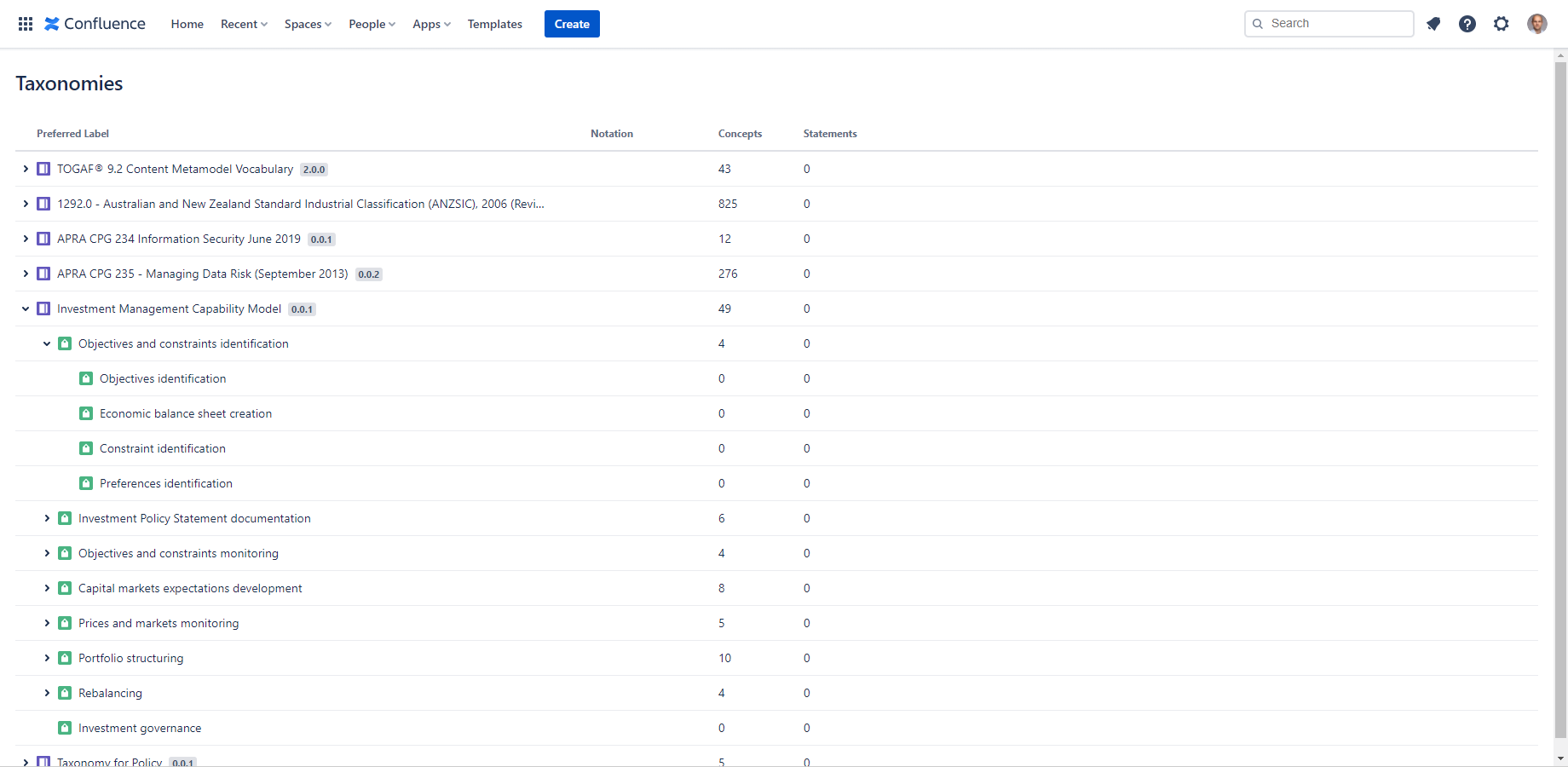Open APRA CPG 234 Information Security June 2019
The image size is (1568, 767).
click(179, 239)
